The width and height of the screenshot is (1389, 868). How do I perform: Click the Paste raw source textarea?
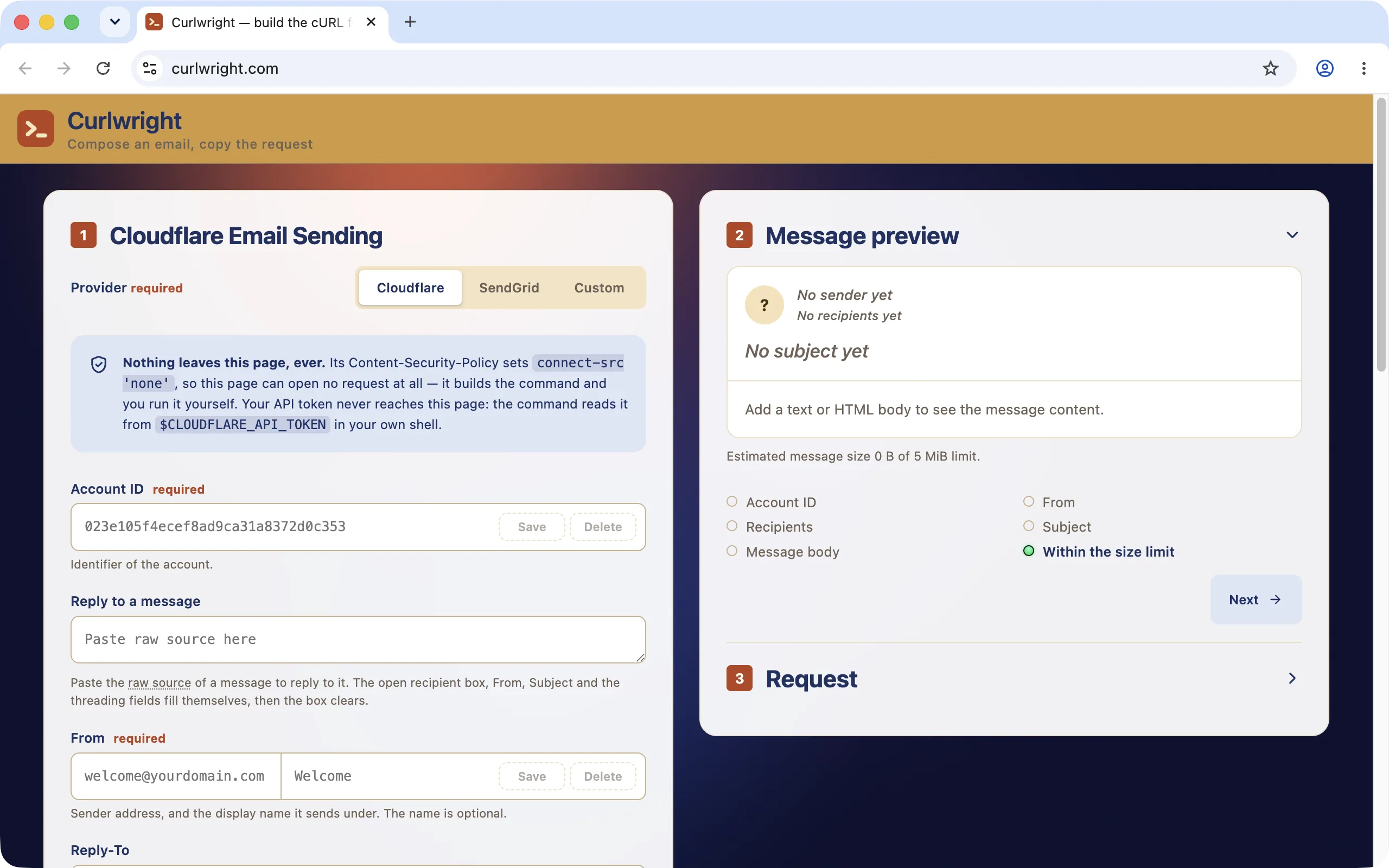pos(358,640)
